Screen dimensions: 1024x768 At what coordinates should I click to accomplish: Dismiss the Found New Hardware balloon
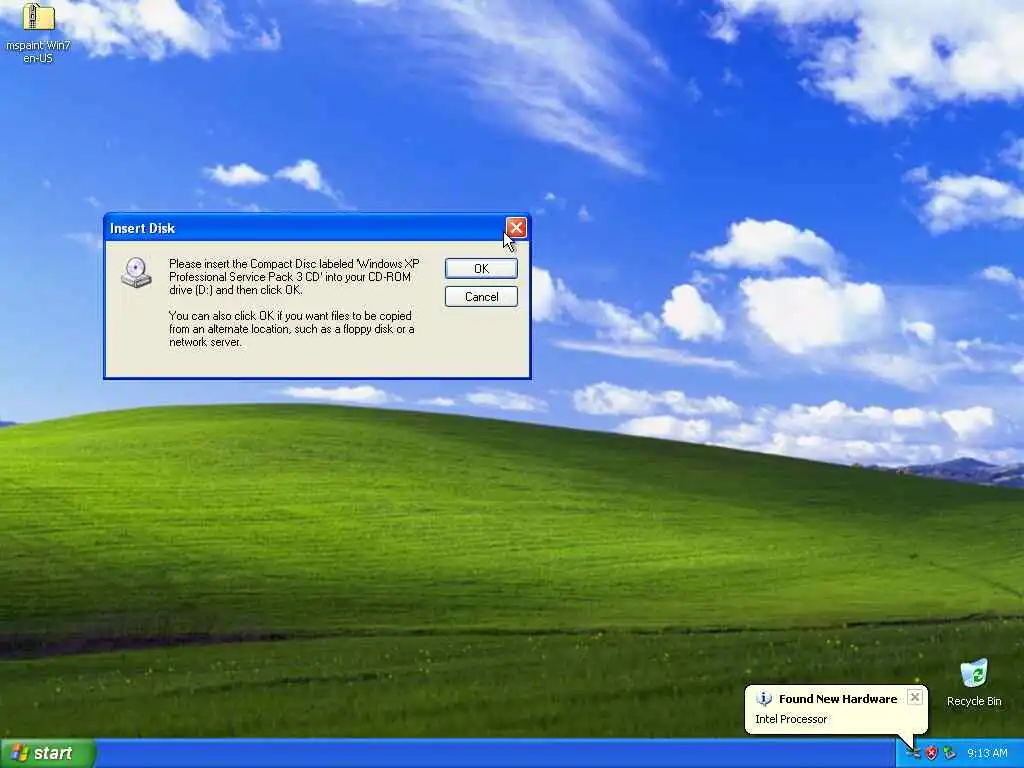coord(915,697)
